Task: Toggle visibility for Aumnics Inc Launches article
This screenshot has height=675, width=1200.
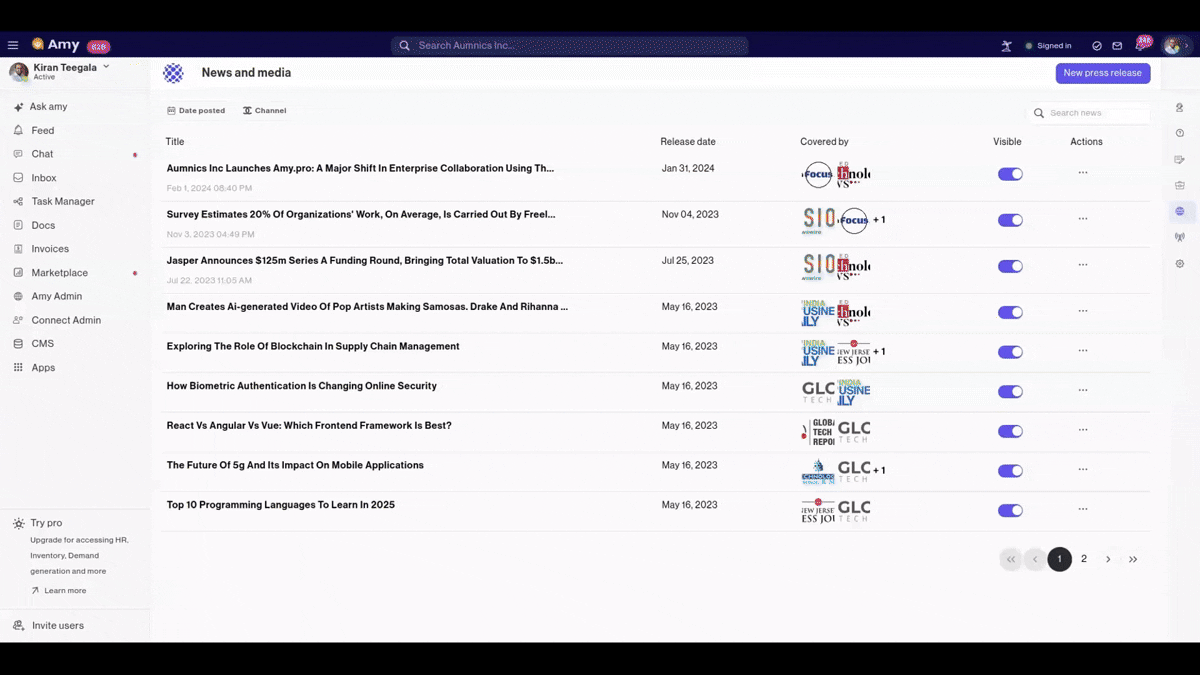Action: tap(1010, 174)
